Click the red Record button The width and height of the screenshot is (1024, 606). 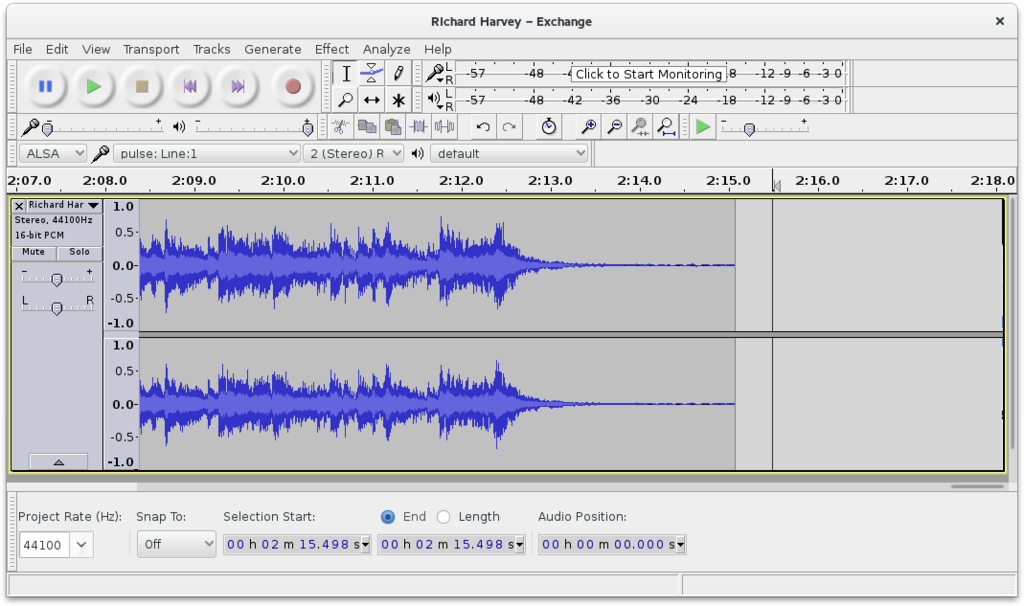293,86
